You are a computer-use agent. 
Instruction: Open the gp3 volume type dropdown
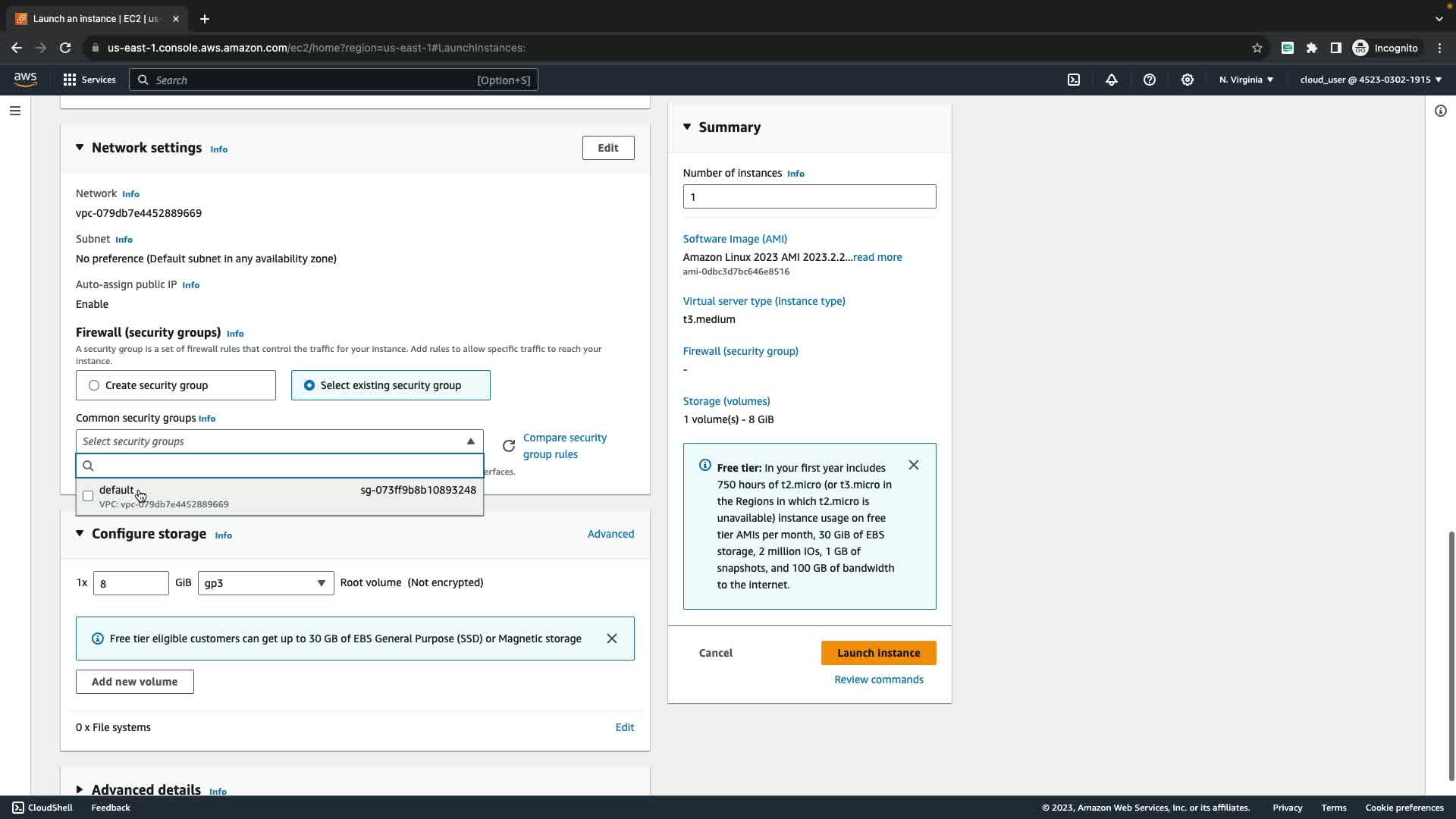point(265,583)
